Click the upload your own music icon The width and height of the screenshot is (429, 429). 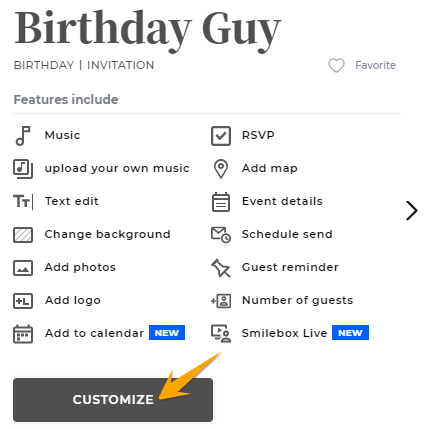pos(23,169)
